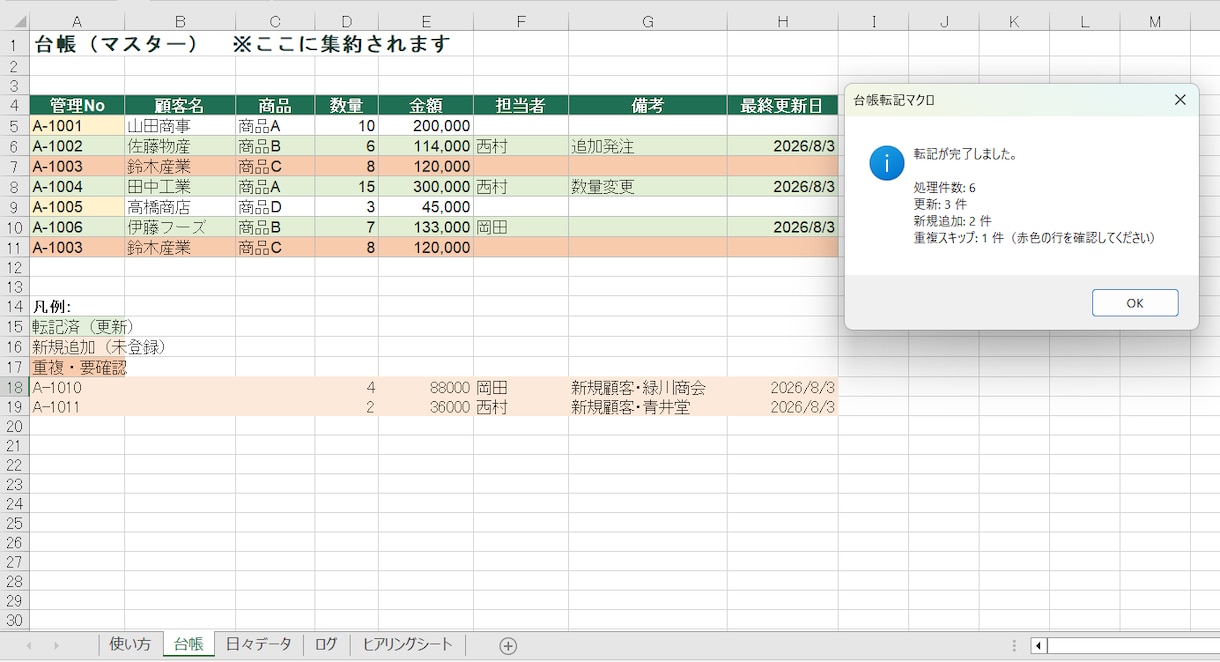Select 岡田 in row 10
This screenshot has height=662, width=1220.
pyautogui.click(x=520, y=227)
